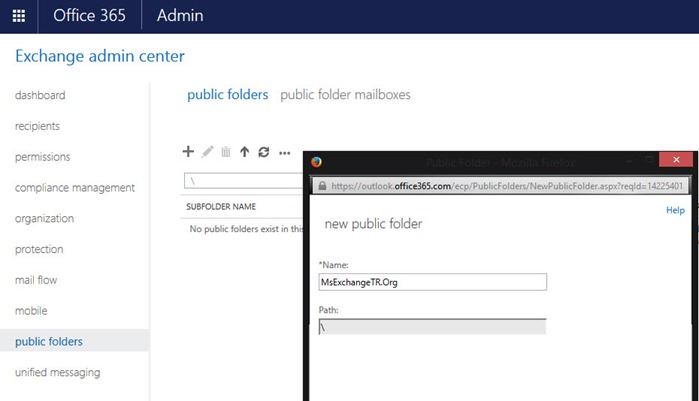
Task: Open permissions in left navigation
Action: pyautogui.click(x=42, y=157)
